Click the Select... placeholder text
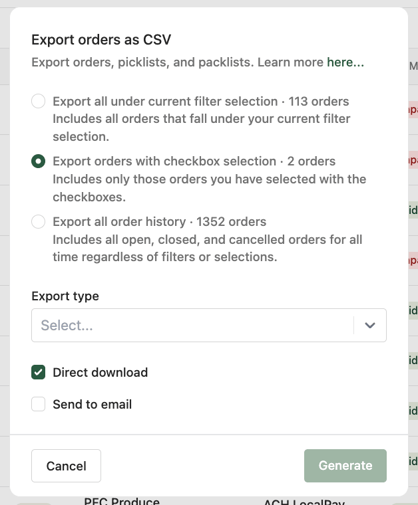This screenshot has height=505, width=418. click(x=67, y=325)
